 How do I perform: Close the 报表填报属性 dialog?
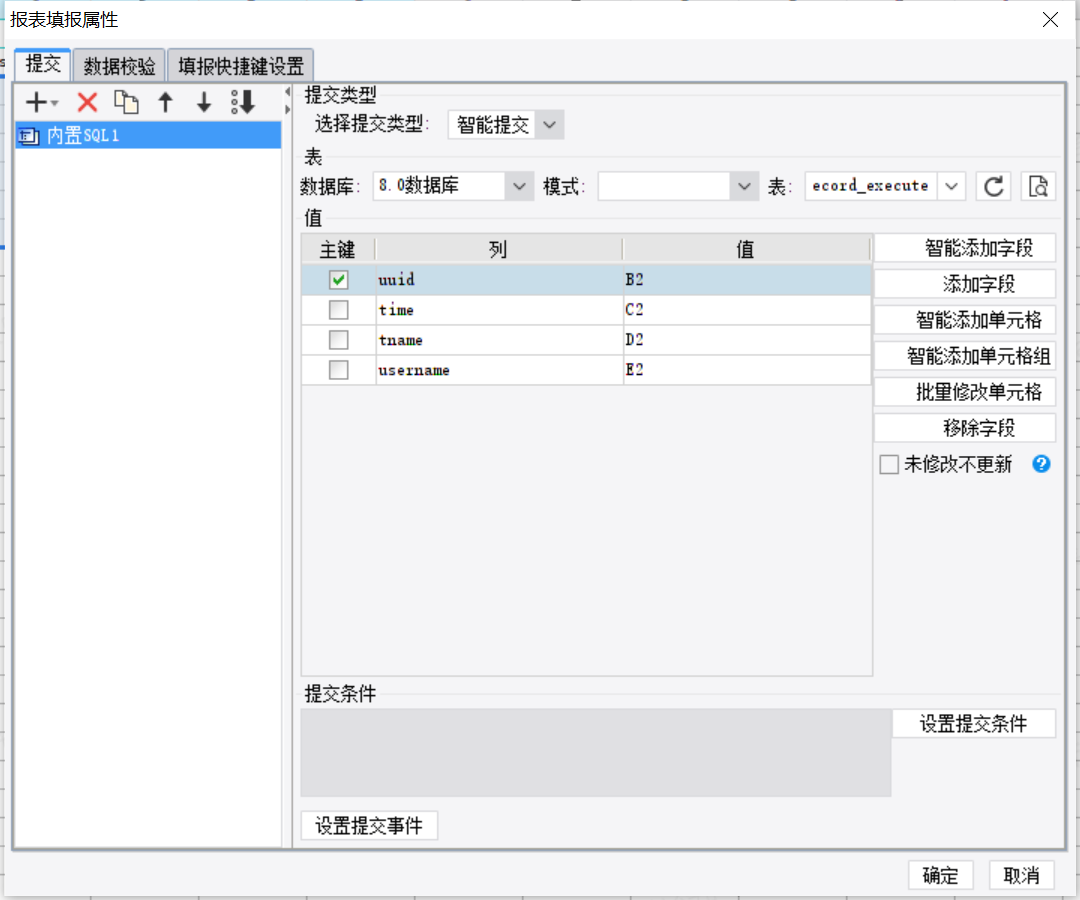[1050, 19]
